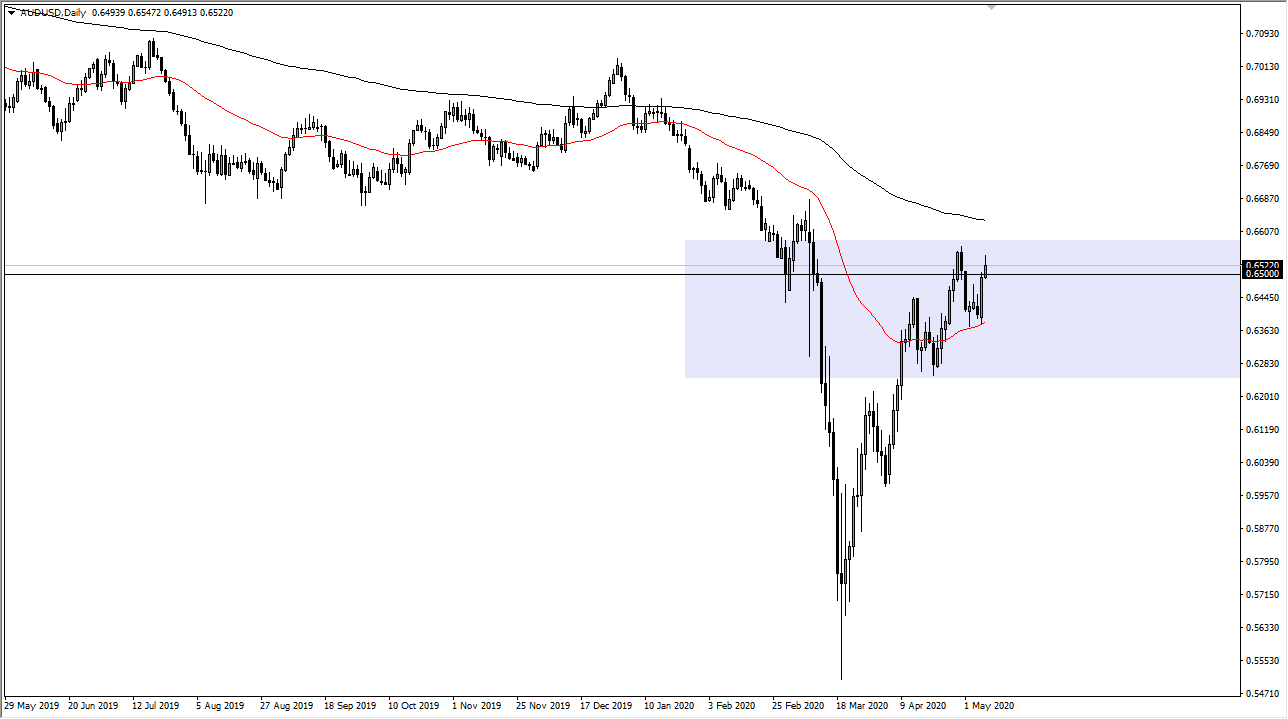1288x719 pixels.
Task: Click the 1 May 2020 date label
Action: [x=989, y=705]
